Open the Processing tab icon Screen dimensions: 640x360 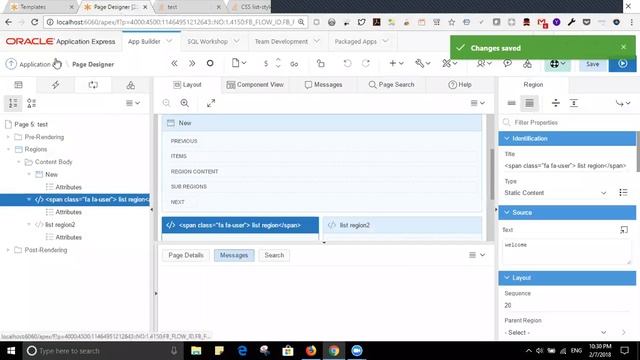(93, 85)
